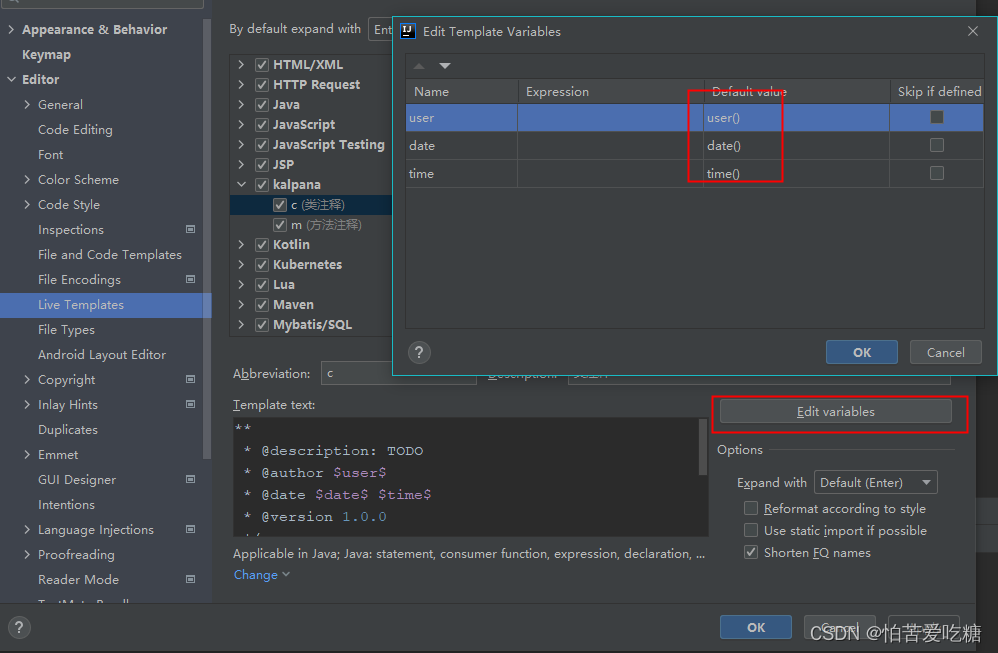Uncheck the kalpana template group
Image resolution: width=998 pixels, height=653 pixels.
pyautogui.click(x=262, y=185)
